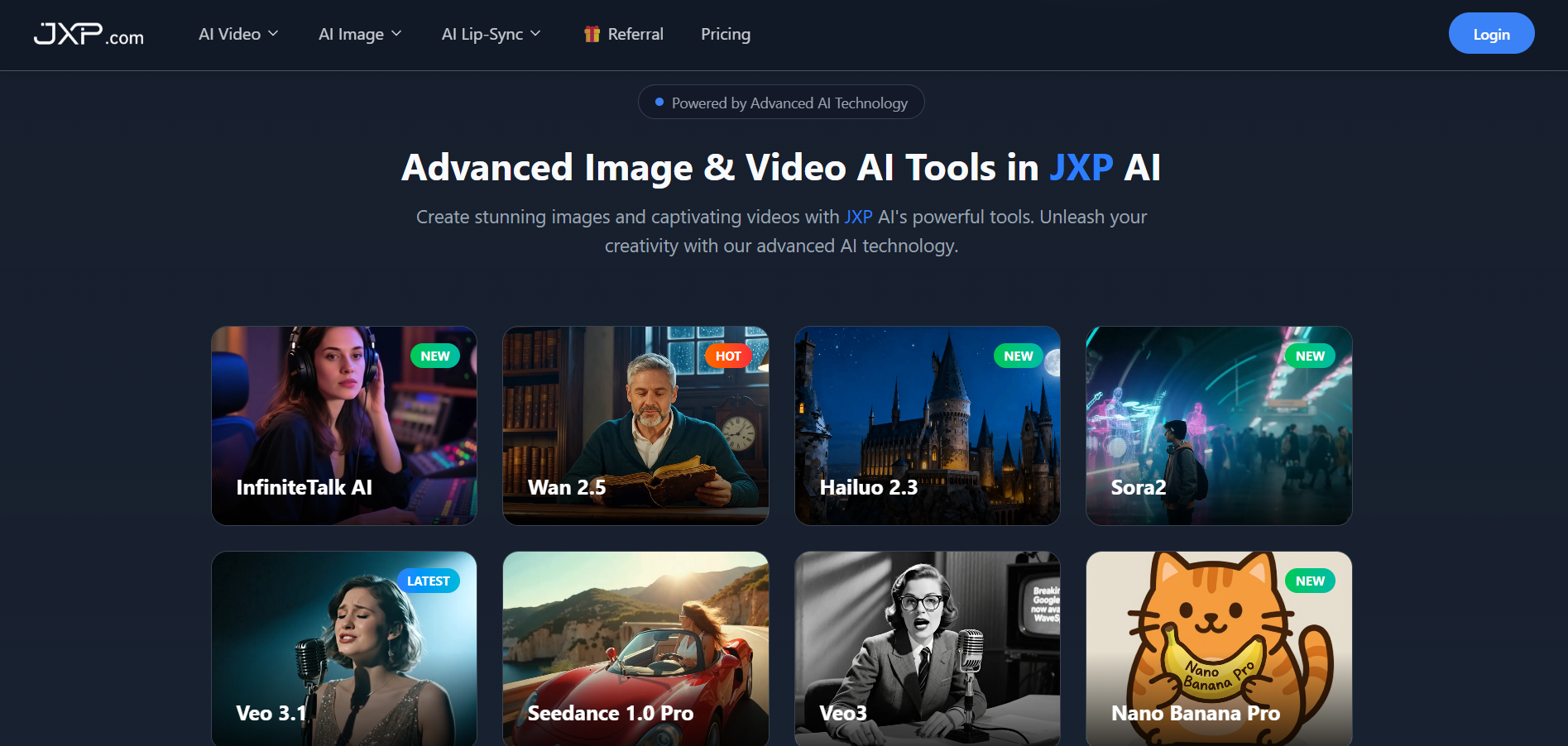This screenshot has width=1568, height=746.
Task: Go to the Referral page
Action: pyautogui.click(x=624, y=34)
